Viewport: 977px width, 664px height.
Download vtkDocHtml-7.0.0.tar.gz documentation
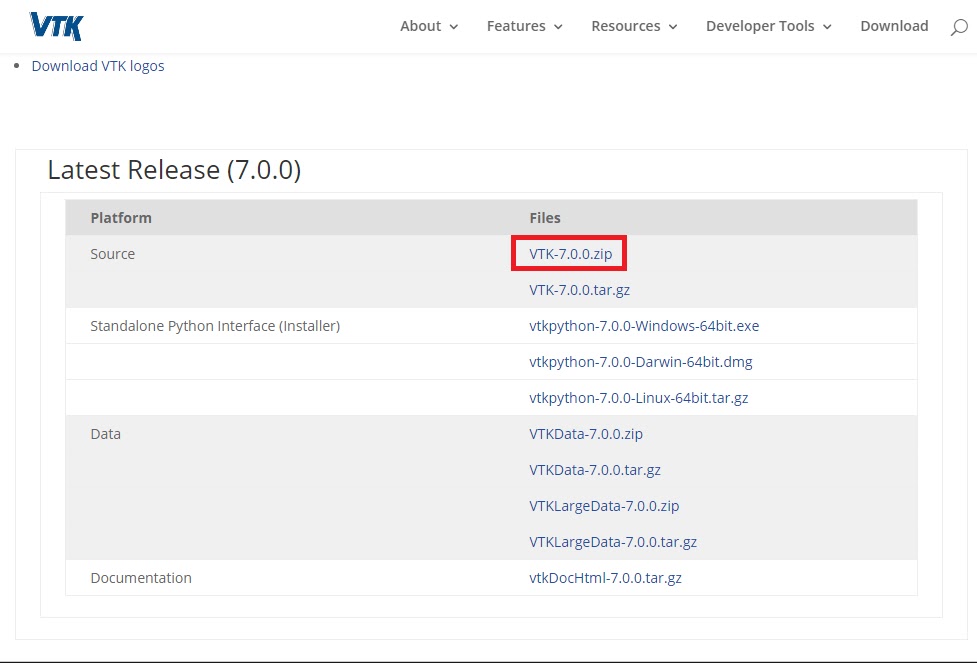(606, 578)
